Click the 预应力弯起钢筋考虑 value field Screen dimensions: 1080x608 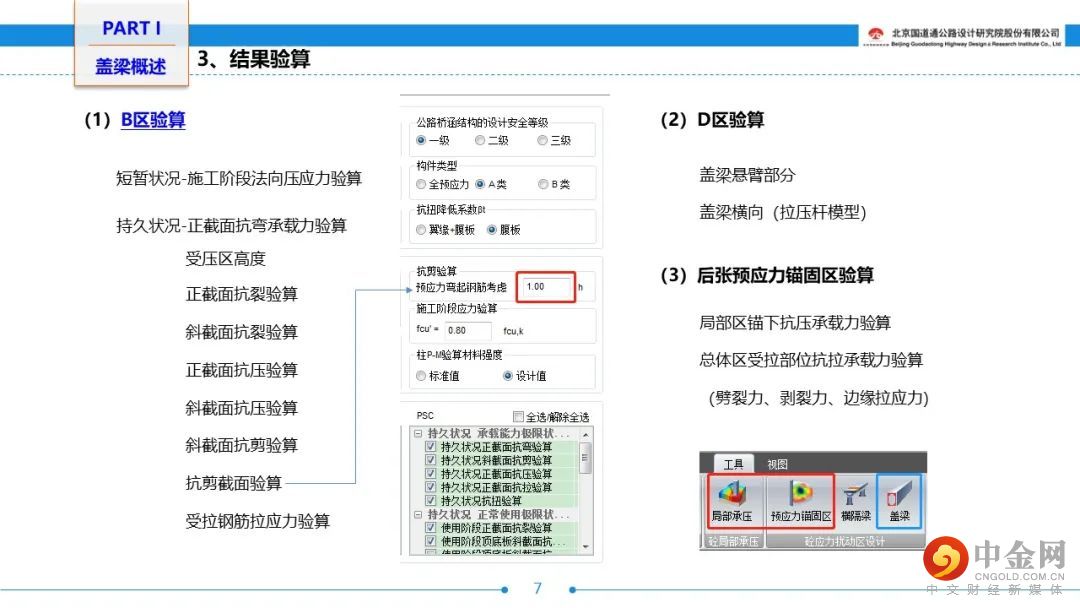pos(546,287)
